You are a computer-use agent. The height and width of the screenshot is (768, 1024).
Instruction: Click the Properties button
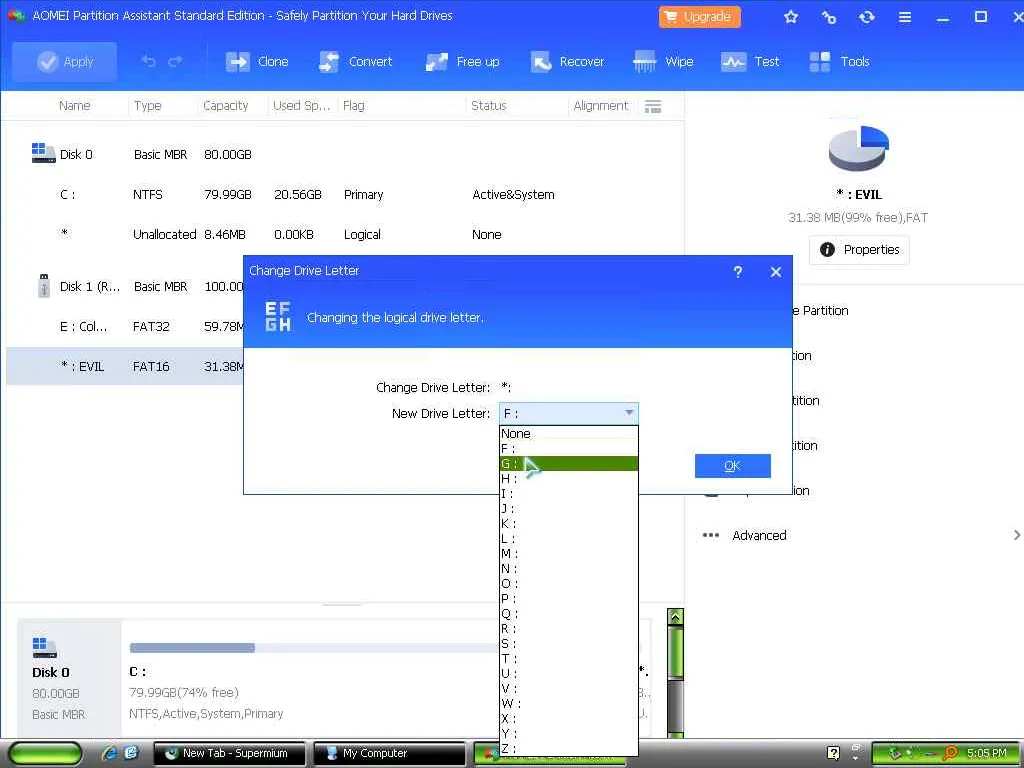pyautogui.click(x=859, y=249)
